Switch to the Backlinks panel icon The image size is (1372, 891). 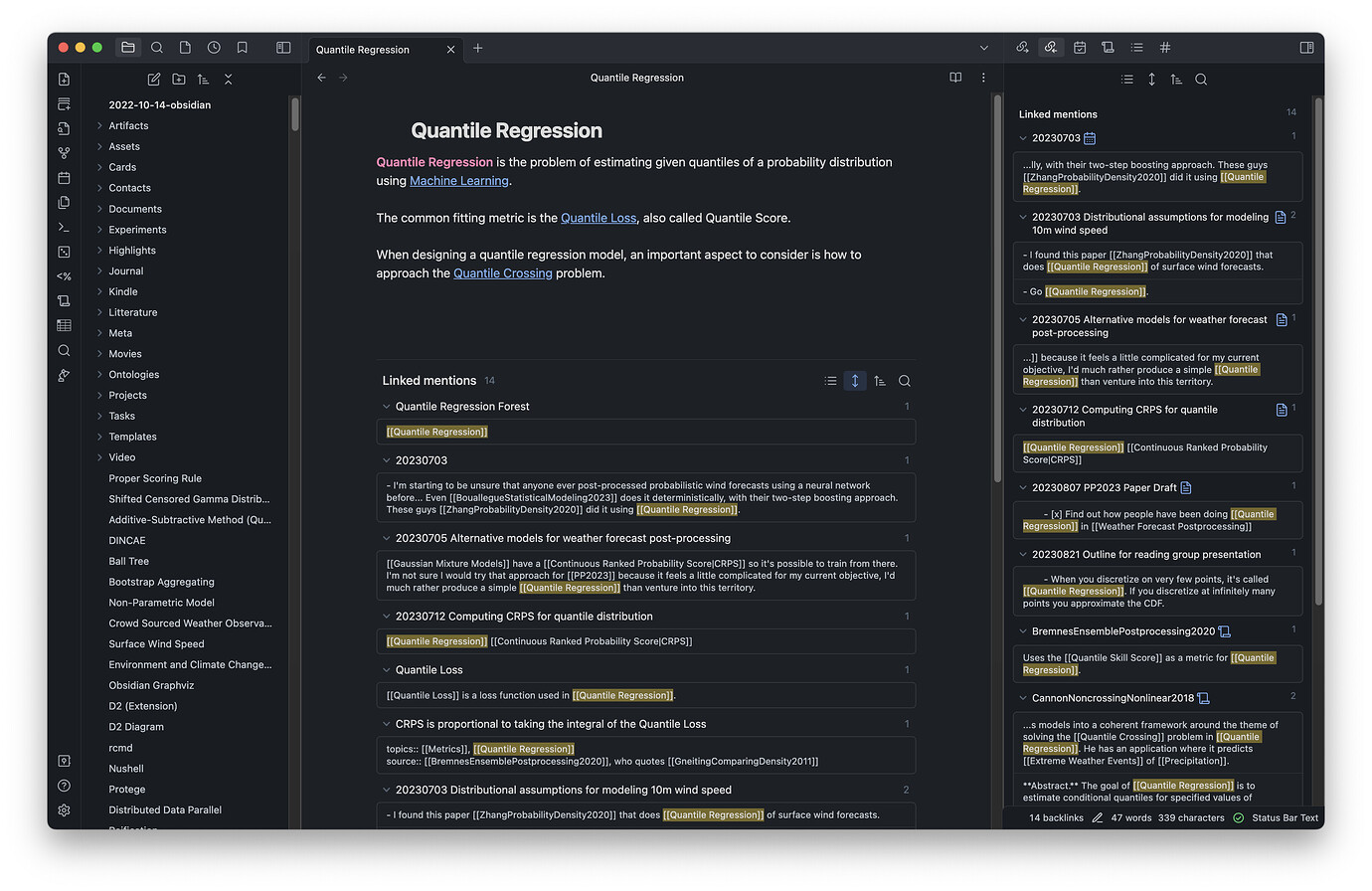click(1051, 47)
